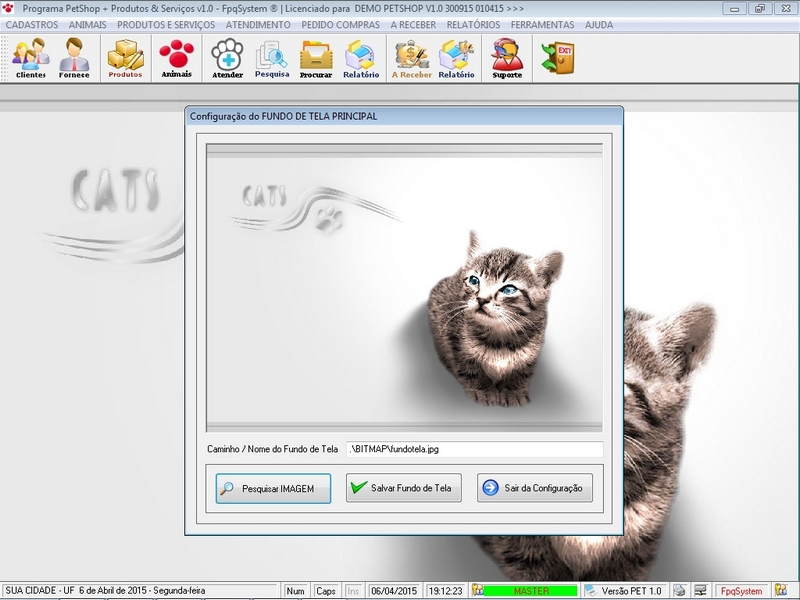Image resolution: width=800 pixels, height=600 pixels.
Task: Open the ATENDIMENTO menu
Action: click(x=258, y=24)
